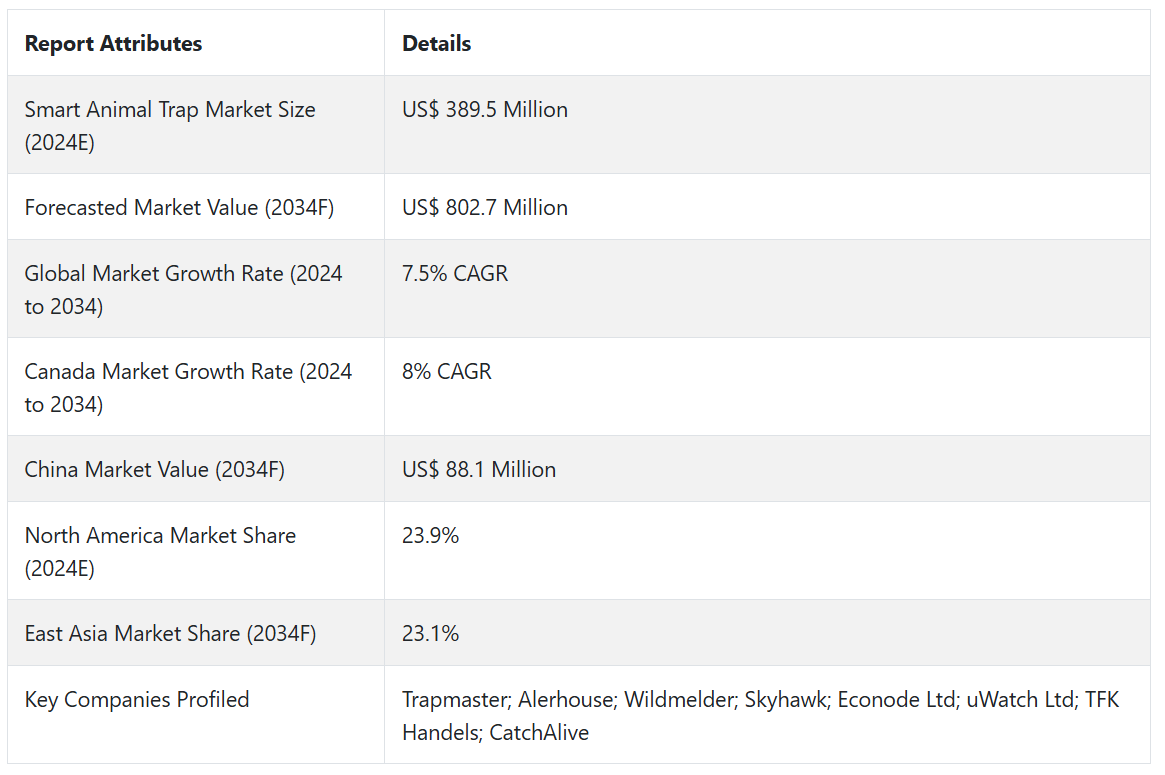Viewport: 1165px width, 775px height.
Task: Click the US$ 88.1 Million value
Action: tap(479, 470)
